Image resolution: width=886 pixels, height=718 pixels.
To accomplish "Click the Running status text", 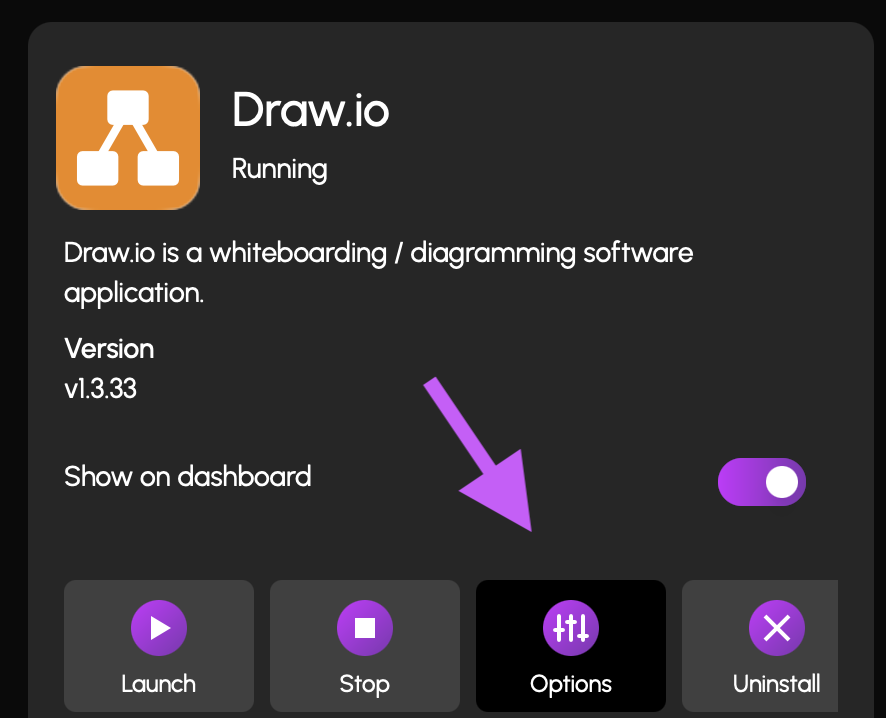I will click(x=280, y=169).
